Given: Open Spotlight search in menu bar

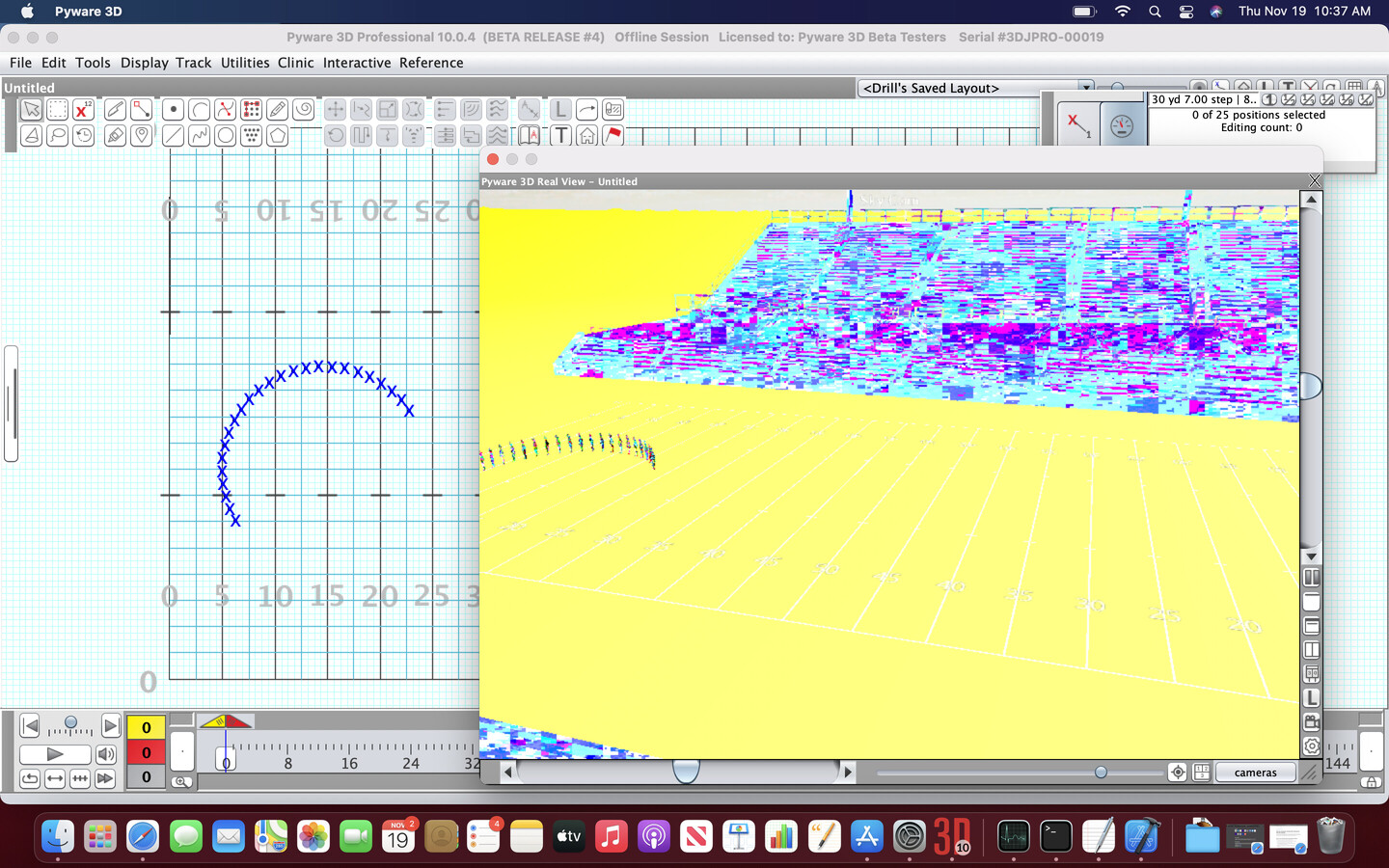Looking at the screenshot, I should point(1155,12).
